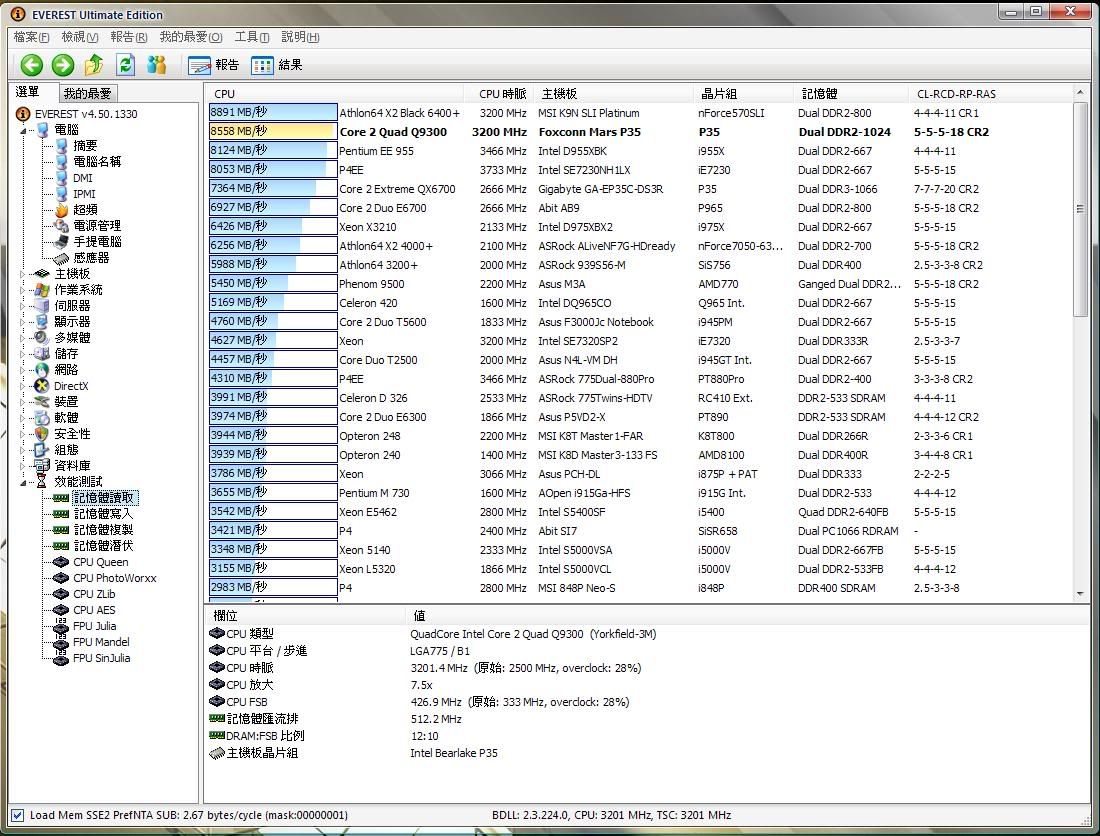The width and height of the screenshot is (1100, 836).
Task: Click the 5450 MB/秒 Phenom 9500 bar
Action: [x=273, y=283]
